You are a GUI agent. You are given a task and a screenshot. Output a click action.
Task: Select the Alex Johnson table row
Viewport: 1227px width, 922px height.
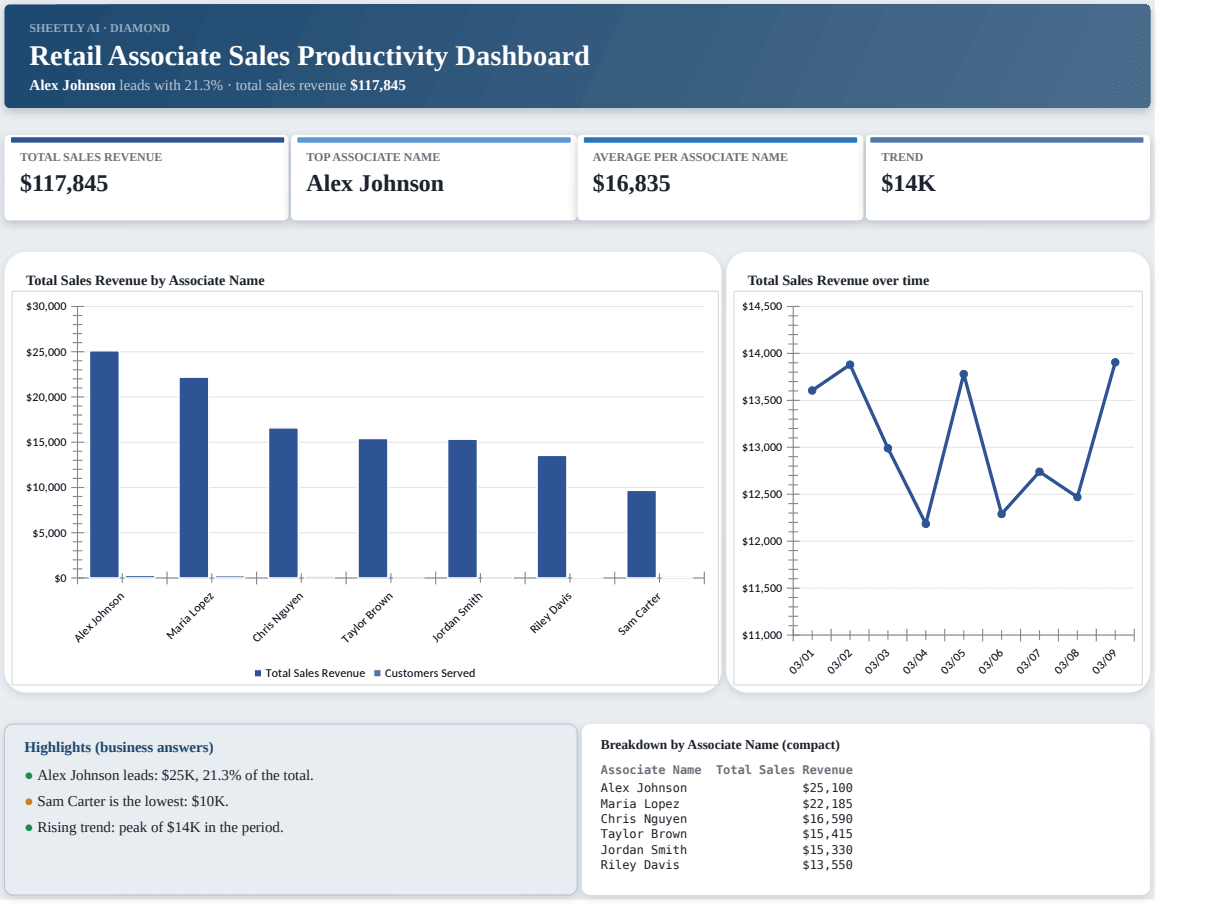[x=726, y=788]
